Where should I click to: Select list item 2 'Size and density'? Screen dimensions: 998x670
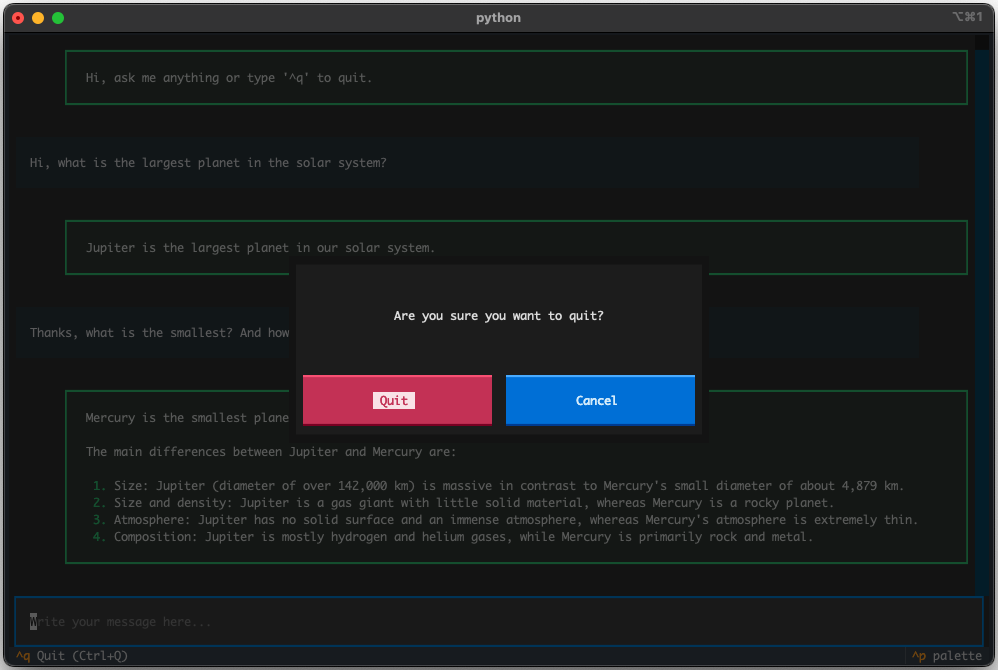tap(463, 503)
